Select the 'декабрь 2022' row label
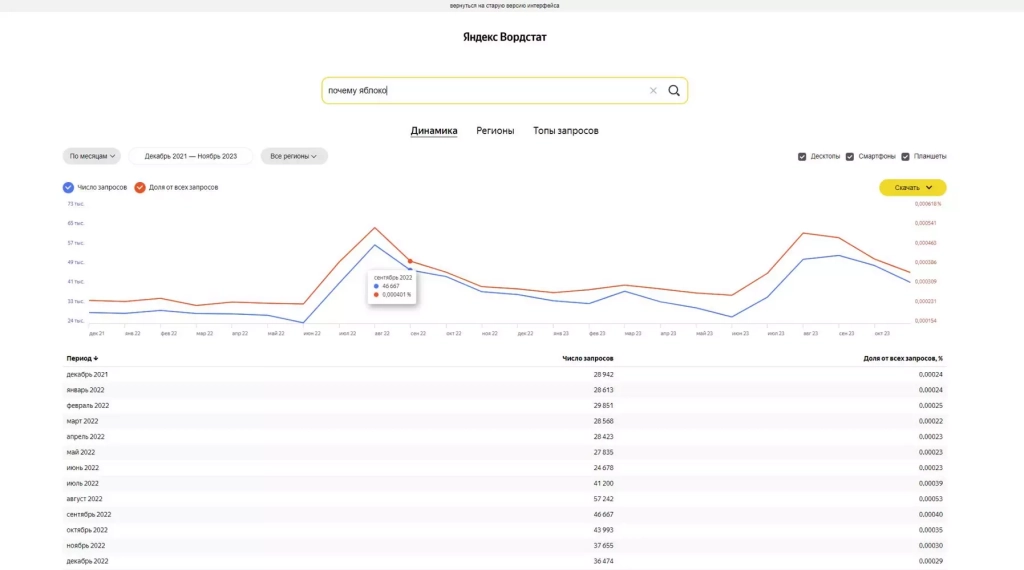Image resolution: width=1024 pixels, height=570 pixels. pyautogui.click(x=87, y=562)
